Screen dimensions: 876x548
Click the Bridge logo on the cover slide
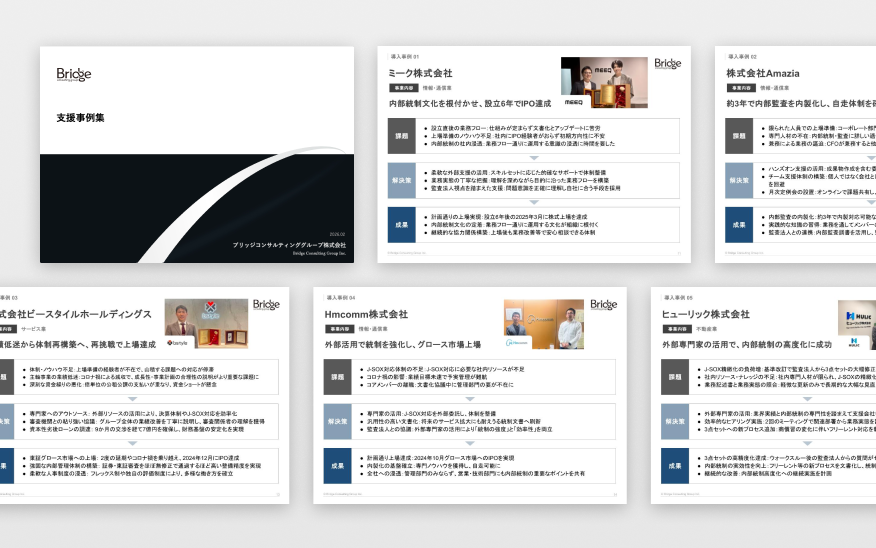pyautogui.click(x=74, y=75)
